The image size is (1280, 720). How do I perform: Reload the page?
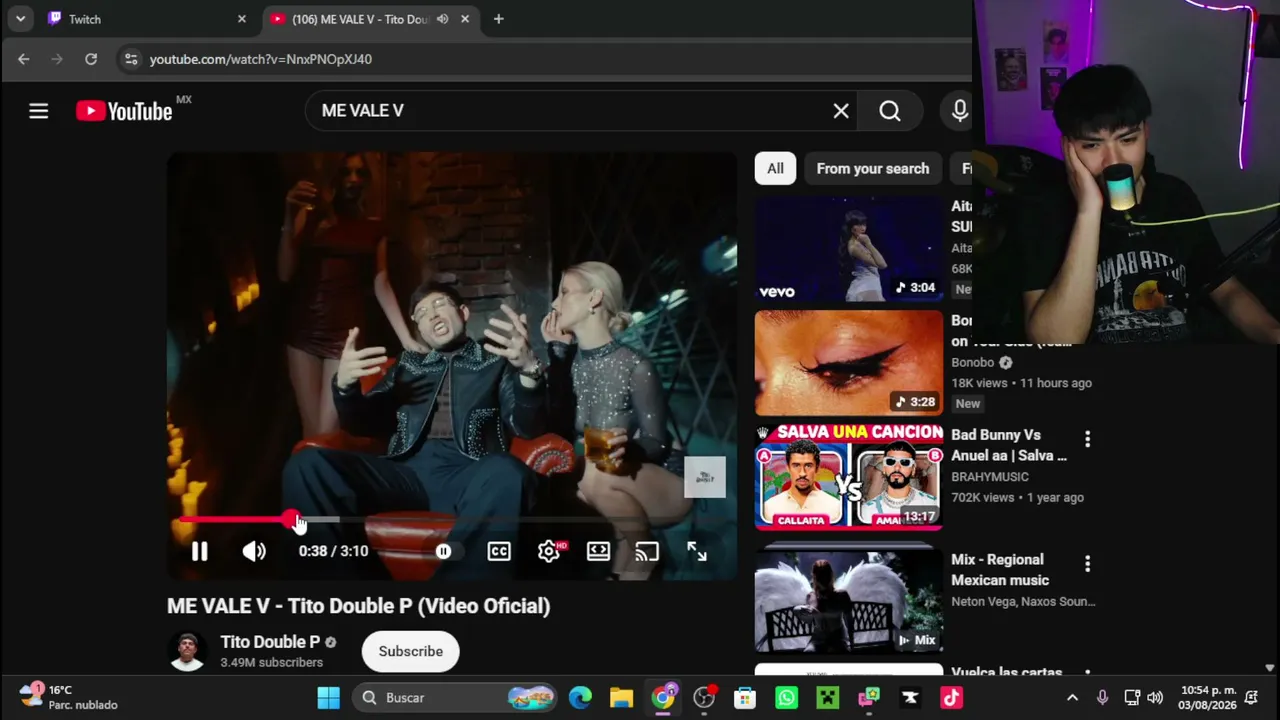click(x=91, y=59)
